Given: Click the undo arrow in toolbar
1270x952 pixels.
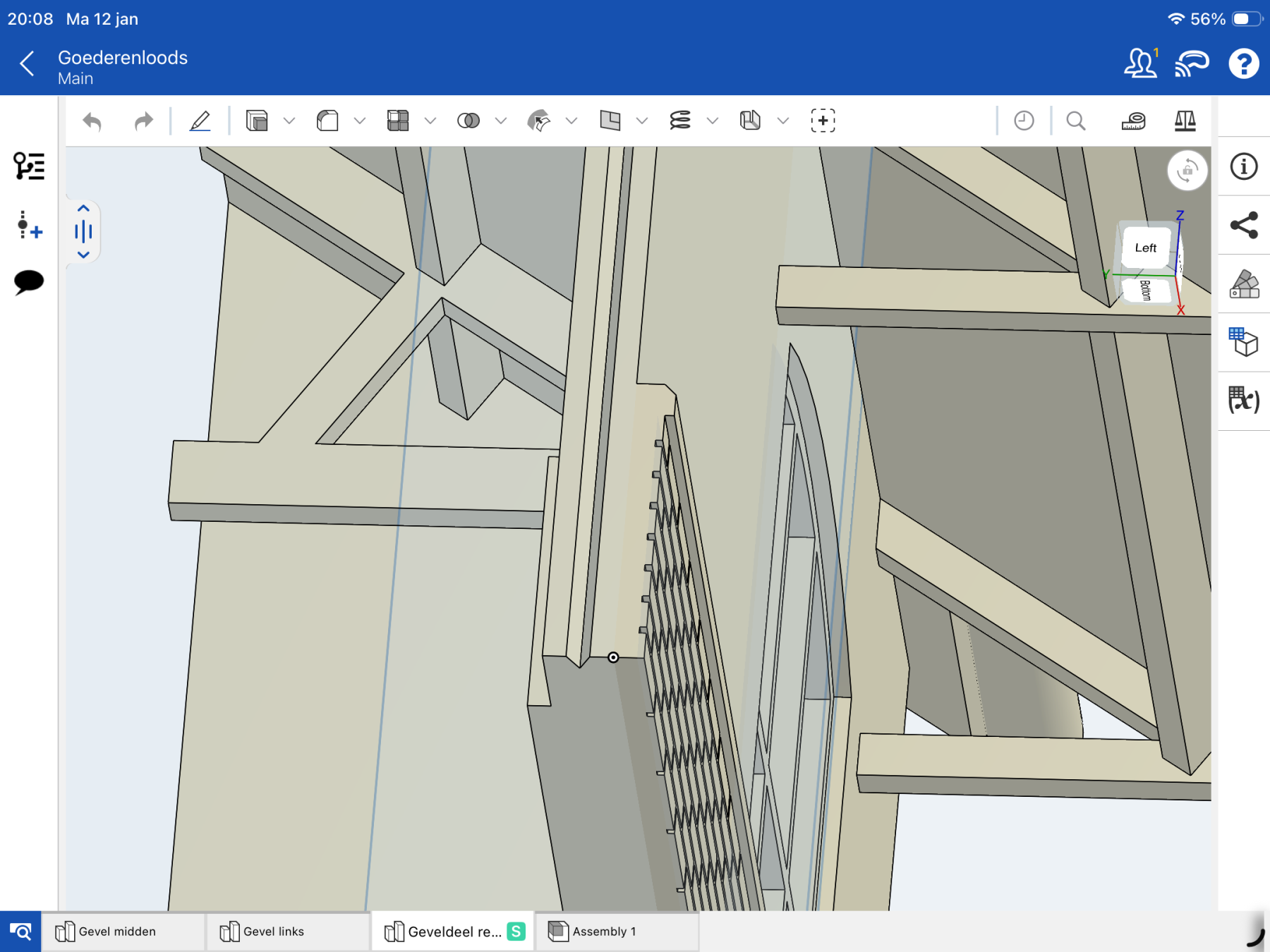Looking at the screenshot, I should tap(92, 121).
